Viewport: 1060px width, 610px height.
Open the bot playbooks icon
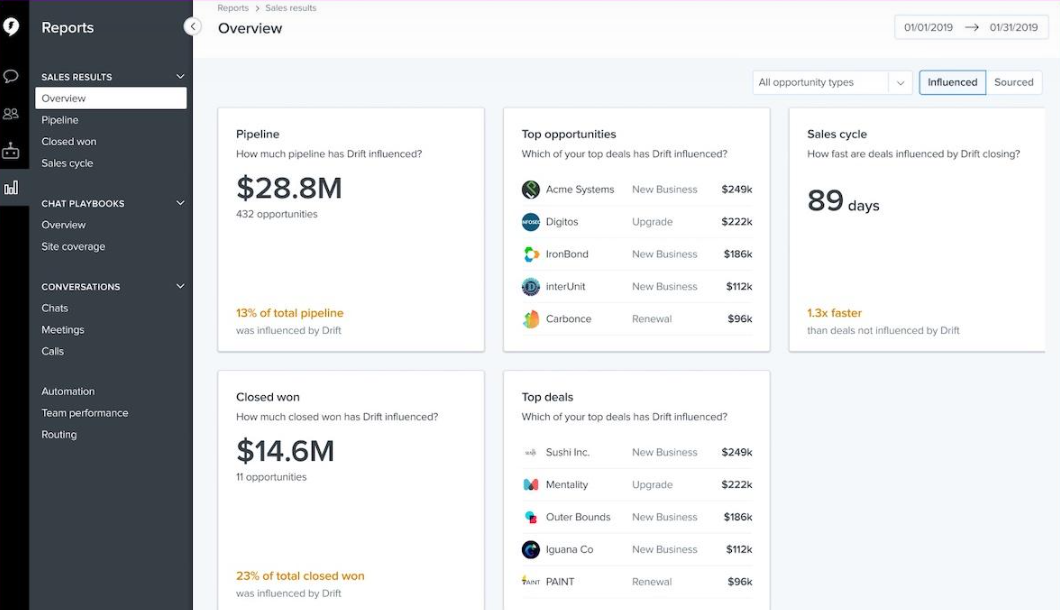11,151
